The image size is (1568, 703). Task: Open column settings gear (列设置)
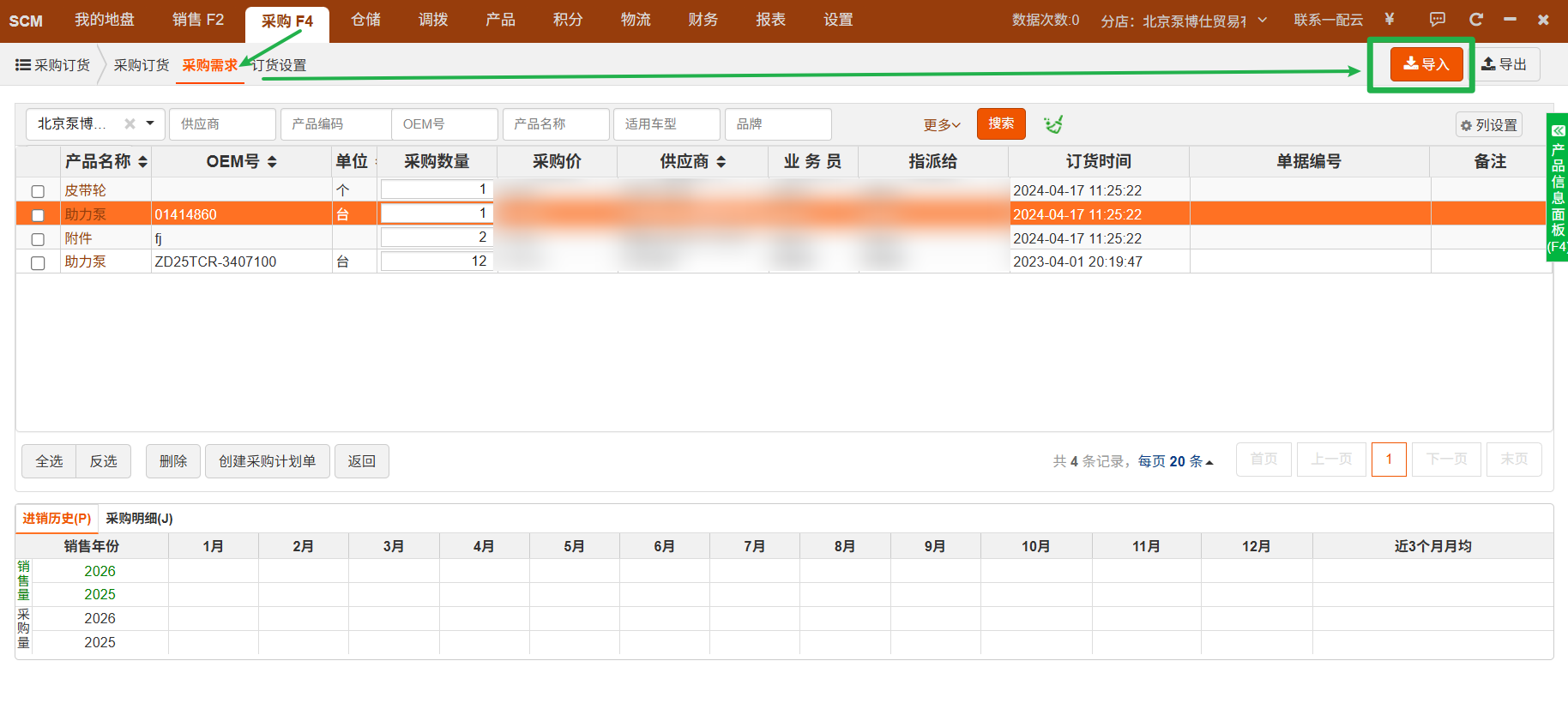[x=1489, y=125]
